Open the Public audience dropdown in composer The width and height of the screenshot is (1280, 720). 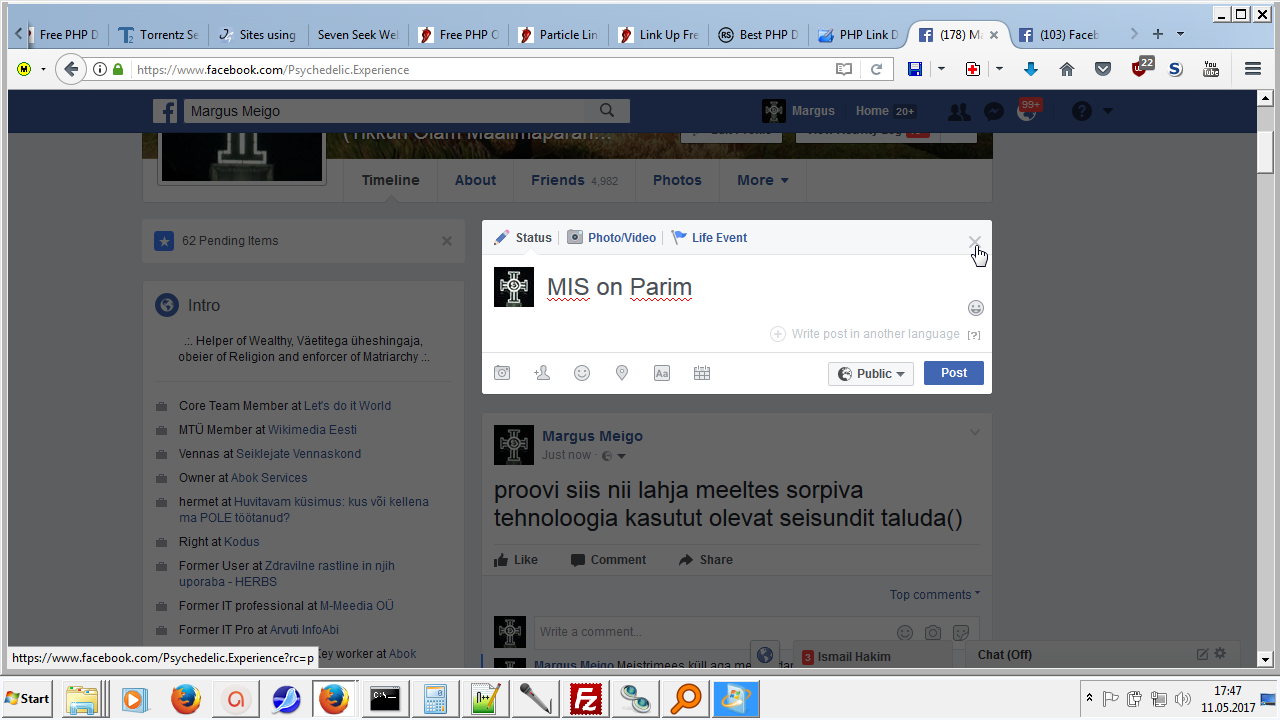click(871, 373)
